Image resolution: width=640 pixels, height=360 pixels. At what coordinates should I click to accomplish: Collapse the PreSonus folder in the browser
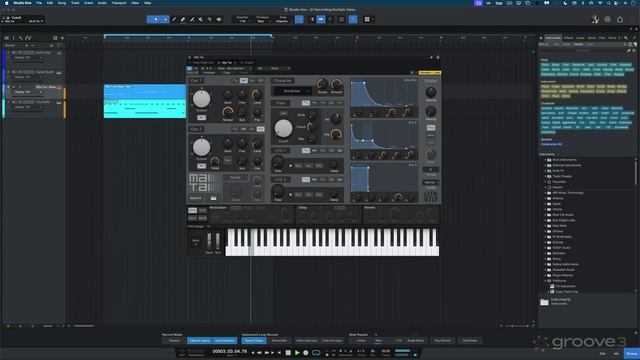point(546,281)
